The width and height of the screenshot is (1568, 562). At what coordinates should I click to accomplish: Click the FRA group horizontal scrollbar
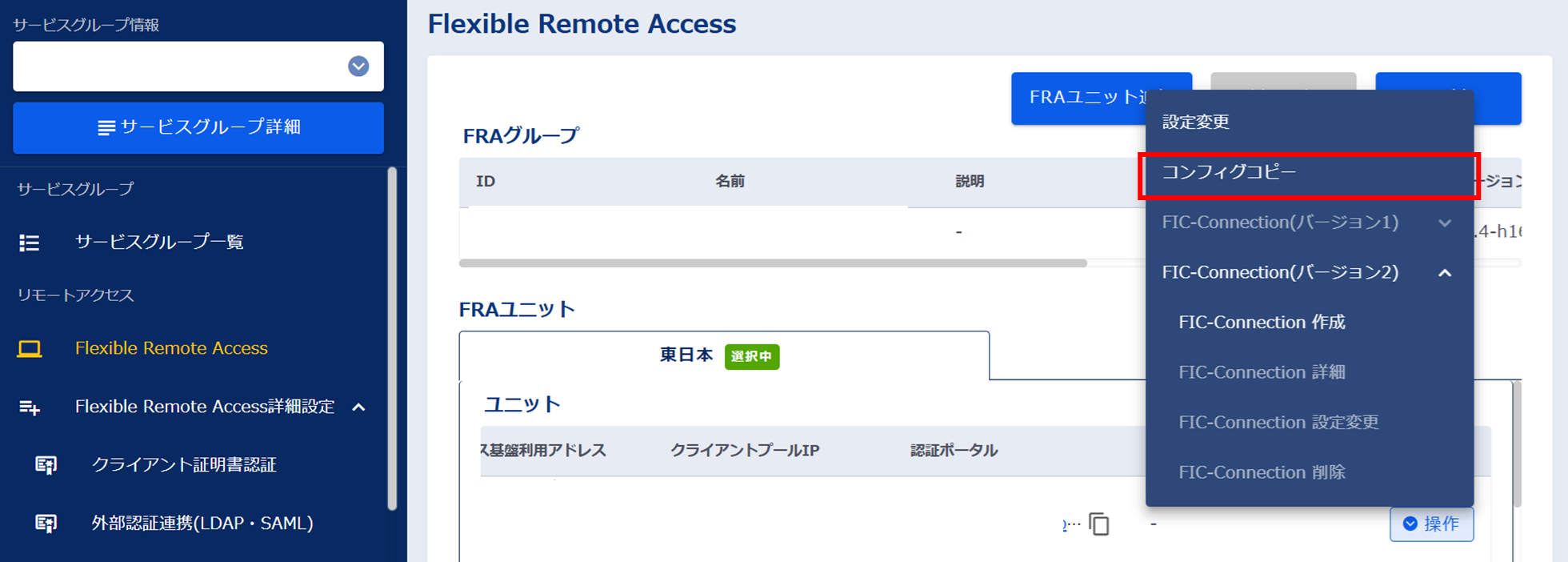tap(772, 263)
